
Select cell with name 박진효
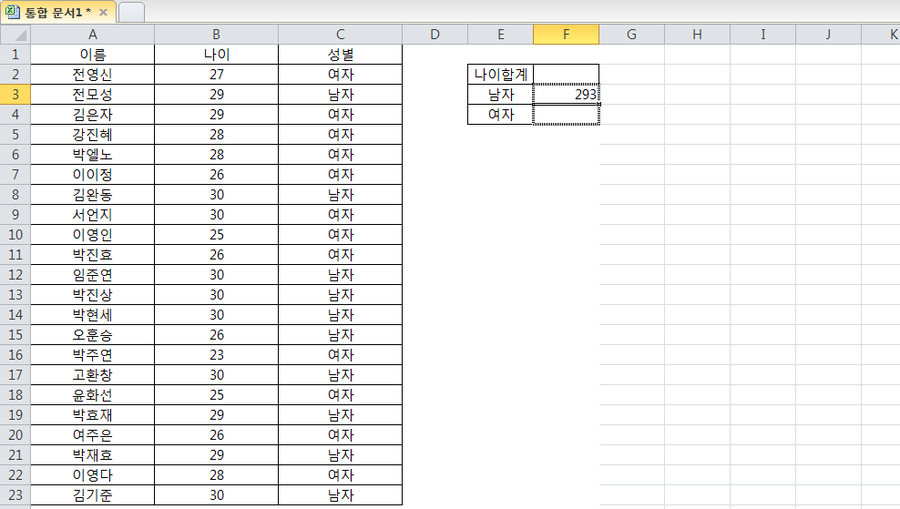[92, 255]
